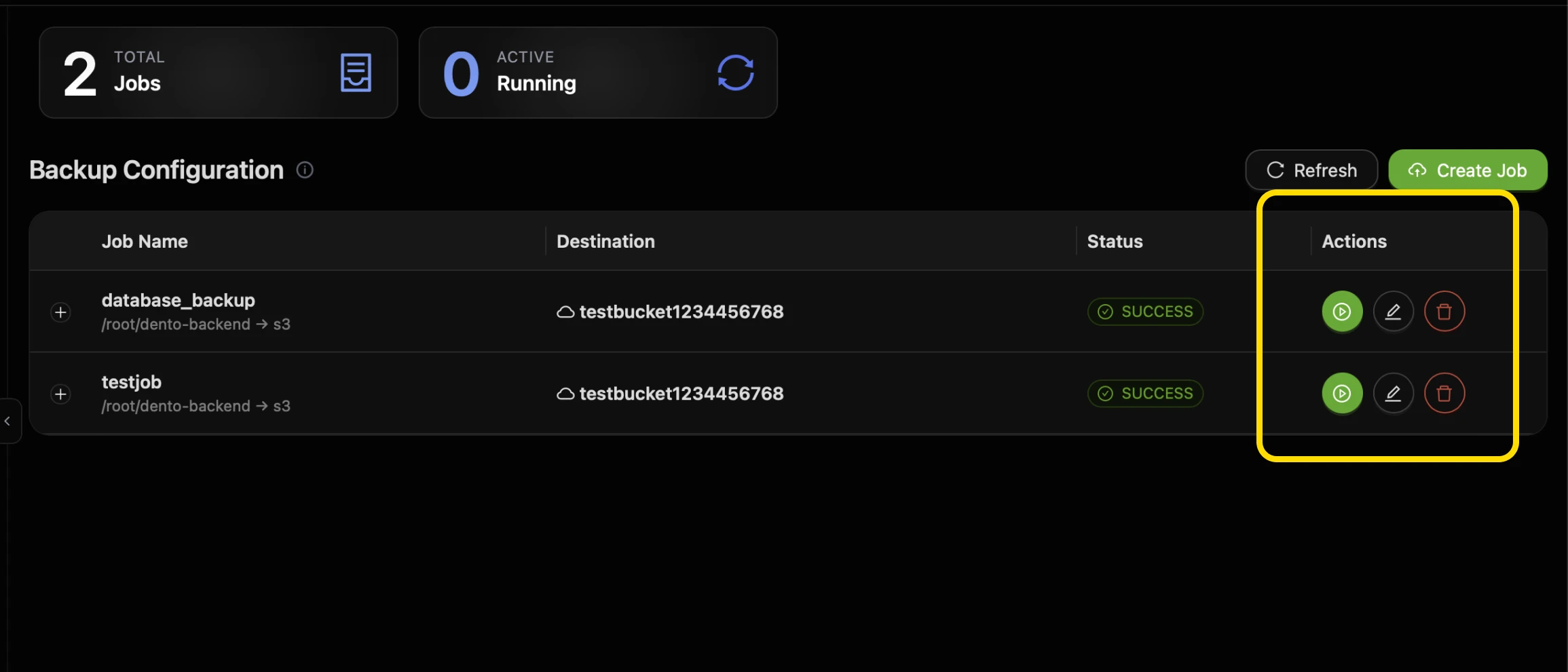Viewport: 1568px width, 672px height.
Task: Create a new backup job
Action: click(x=1468, y=170)
